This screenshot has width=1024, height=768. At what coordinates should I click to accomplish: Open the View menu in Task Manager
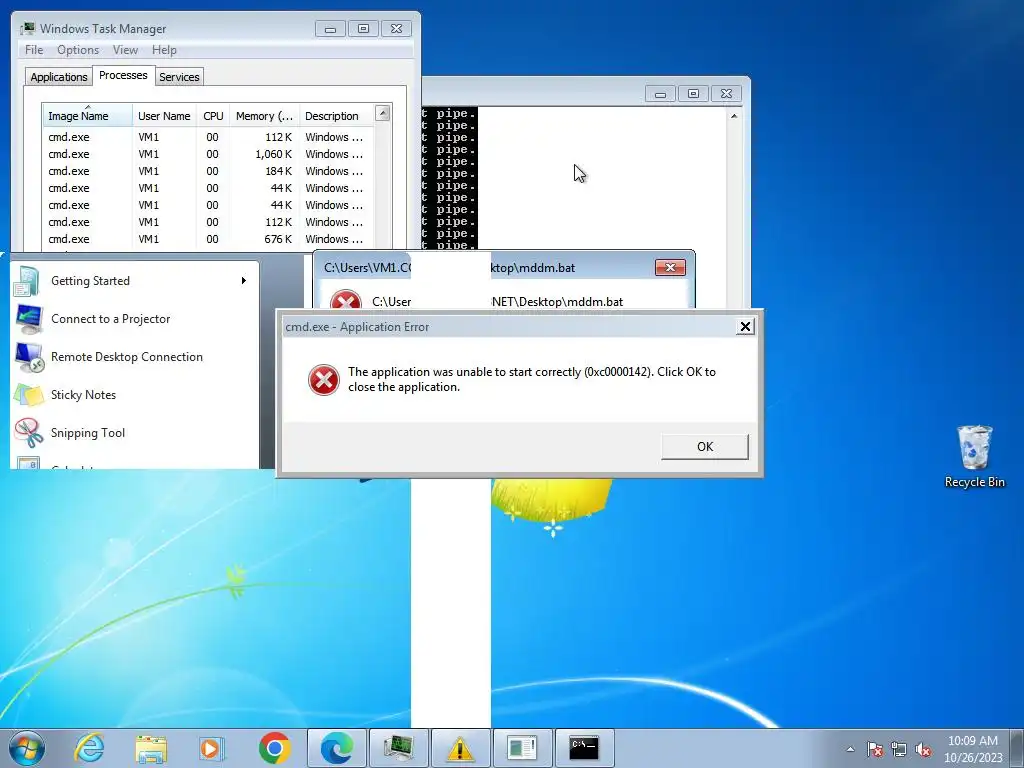pos(125,50)
